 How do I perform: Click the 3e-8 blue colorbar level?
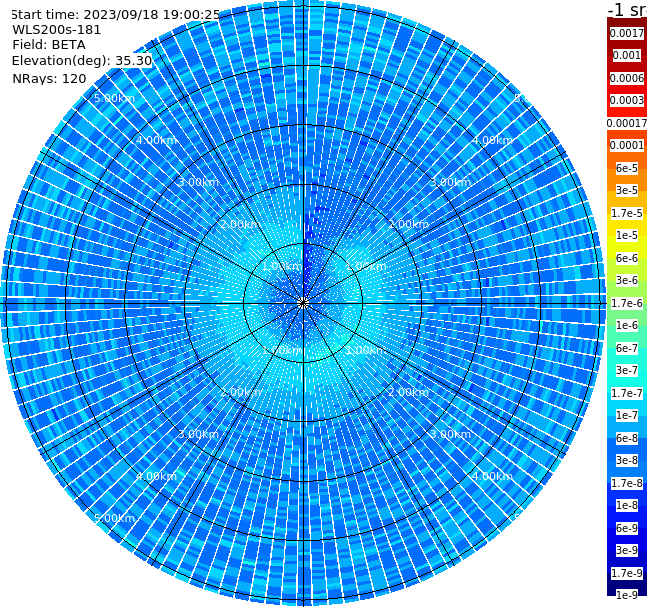click(627, 460)
